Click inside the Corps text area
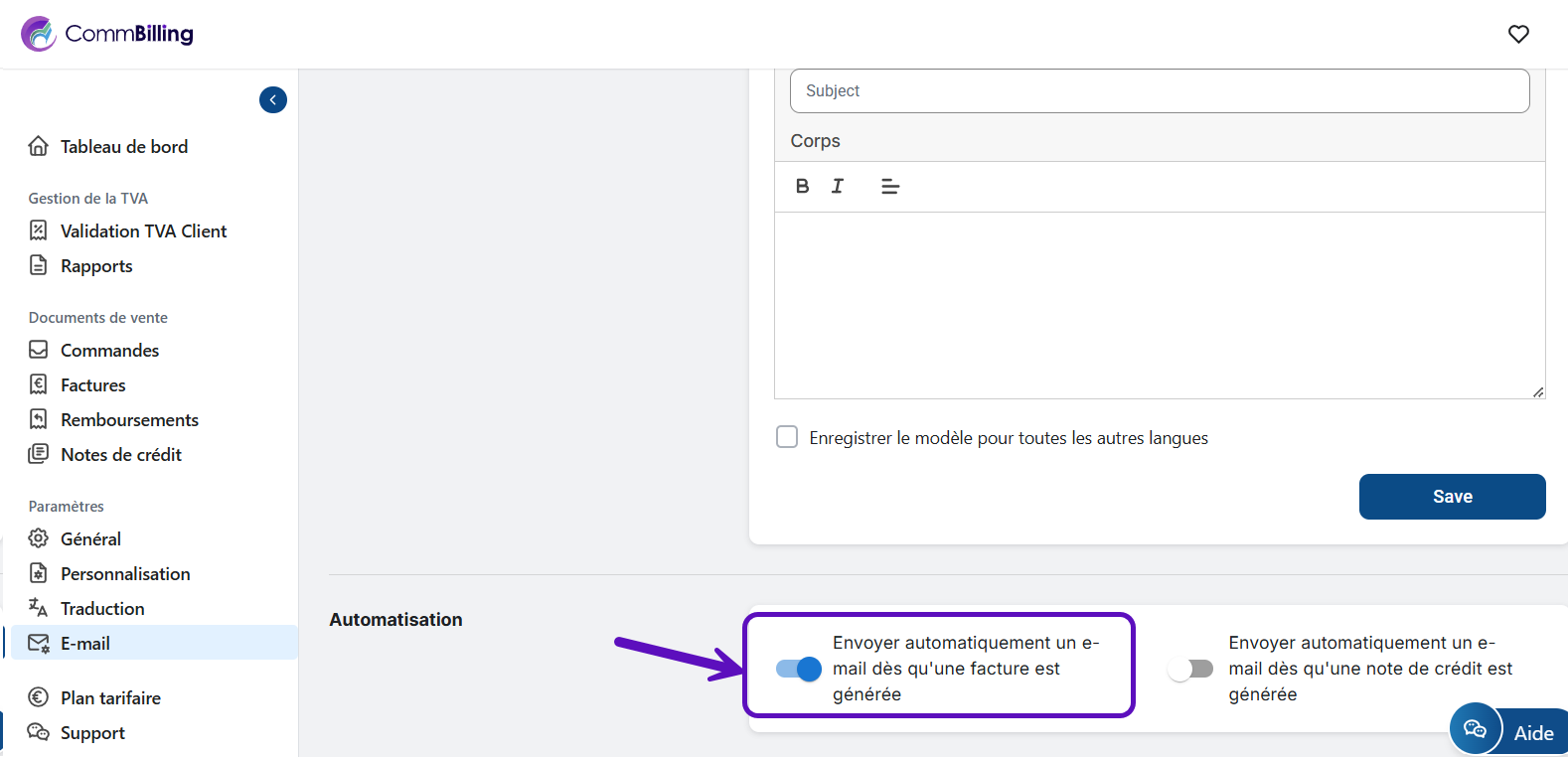1568x757 pixels. coord(1159,305)
